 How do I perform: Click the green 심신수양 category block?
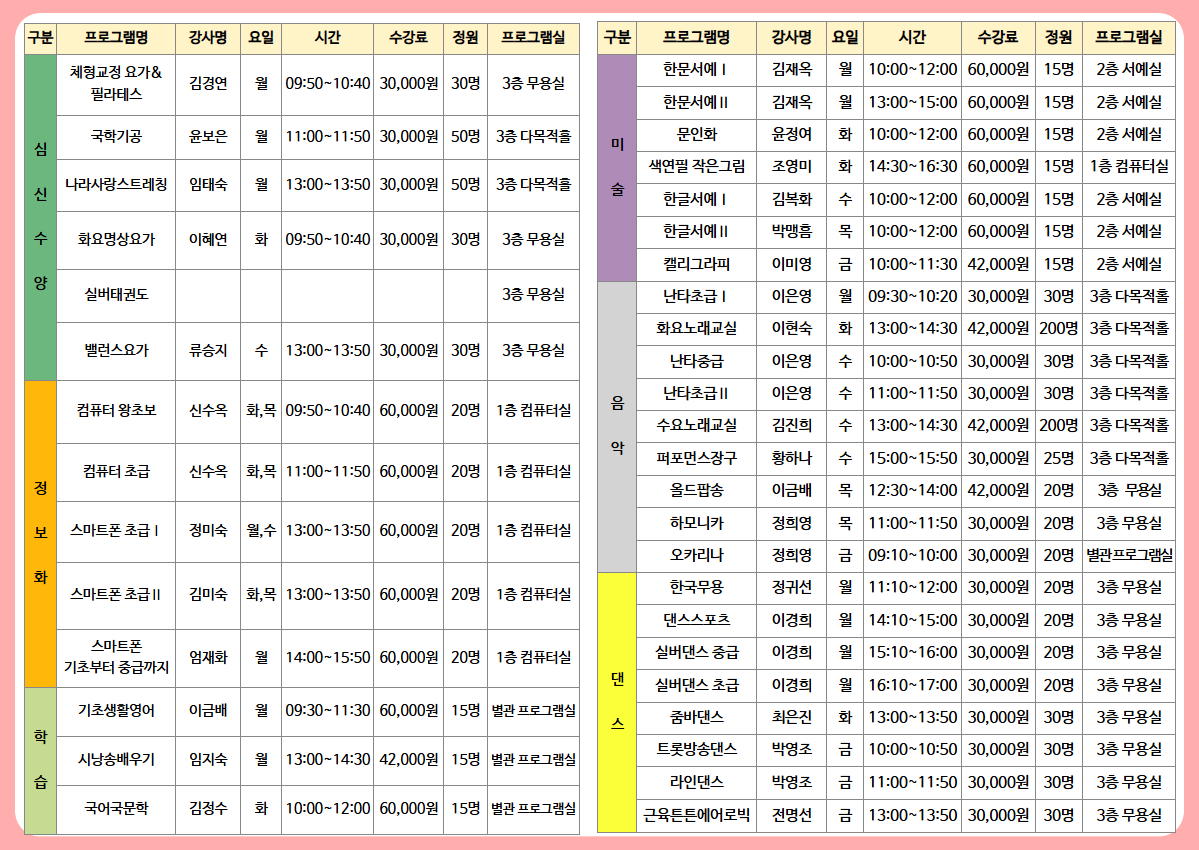[40, 216]
